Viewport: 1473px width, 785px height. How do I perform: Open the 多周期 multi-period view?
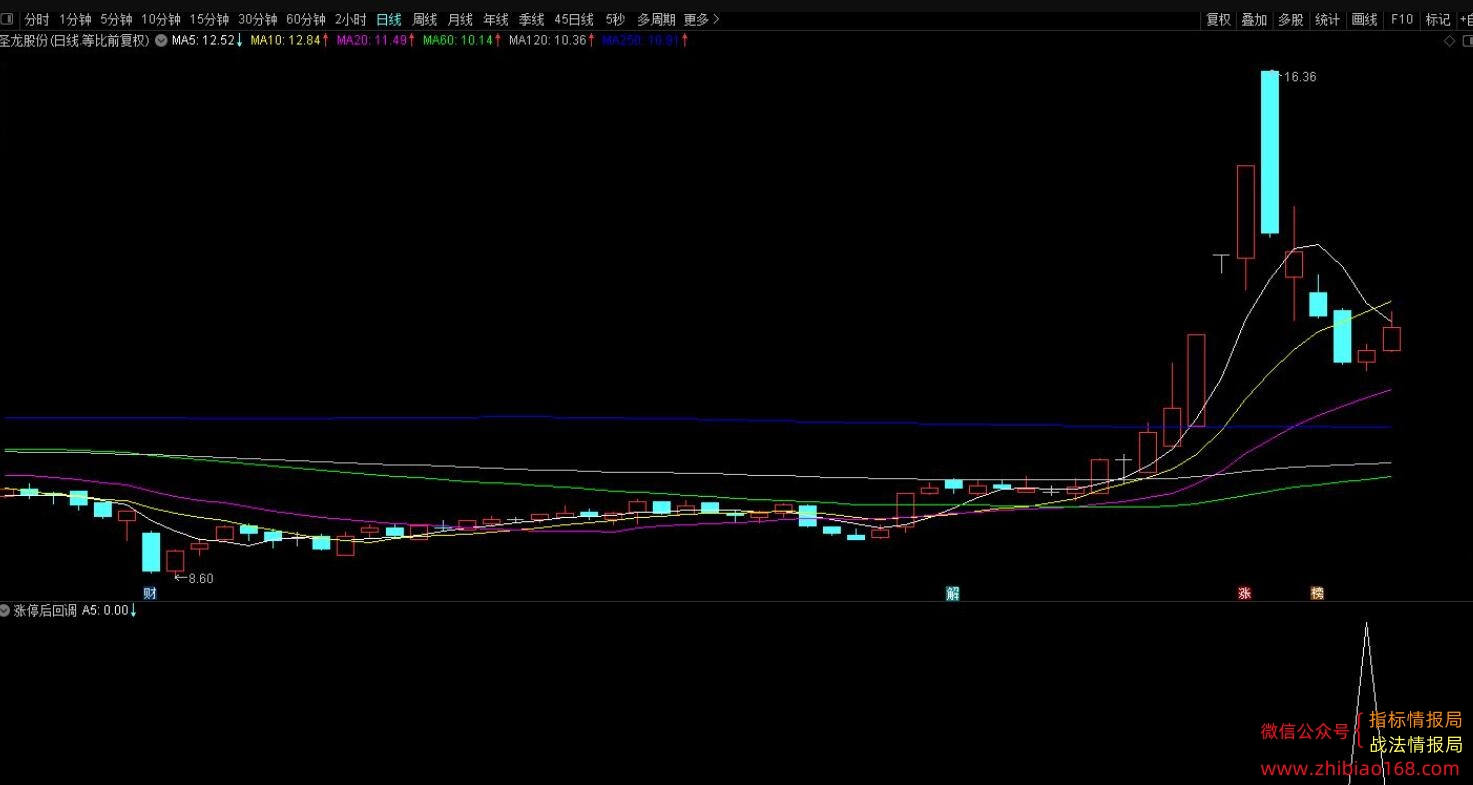[656, 19]
